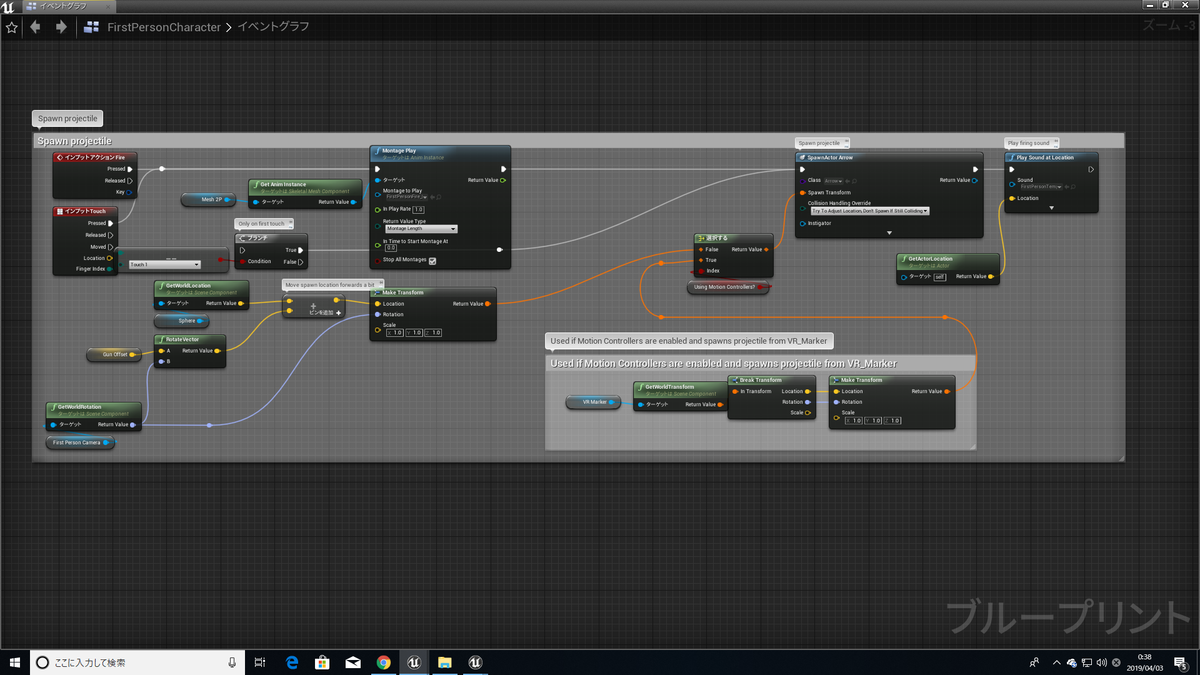Open the Touch 1 dropdown on the equals node

pyautogui.click(x=164, y=264)
